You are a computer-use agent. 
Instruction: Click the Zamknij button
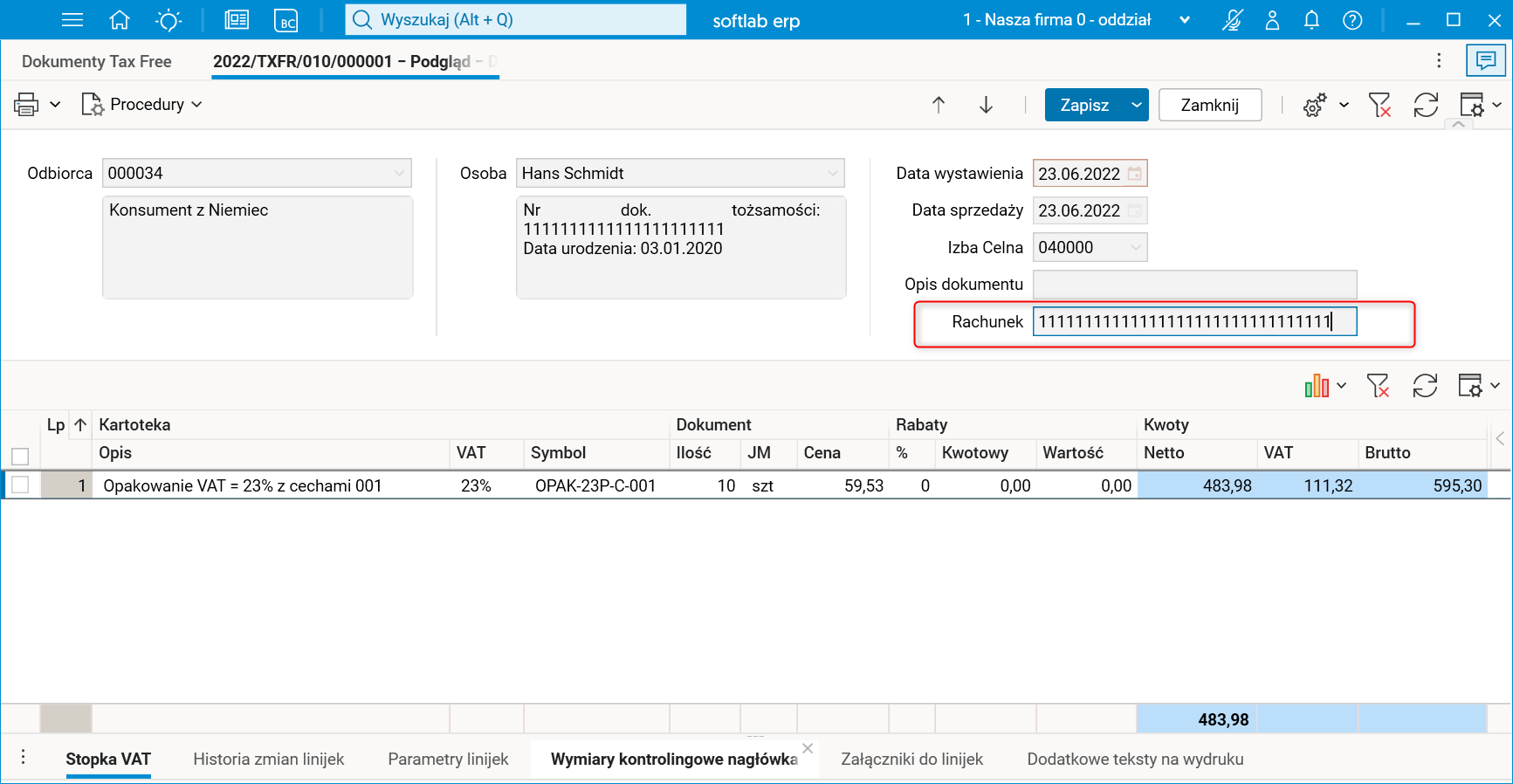tap(1210, 105)
